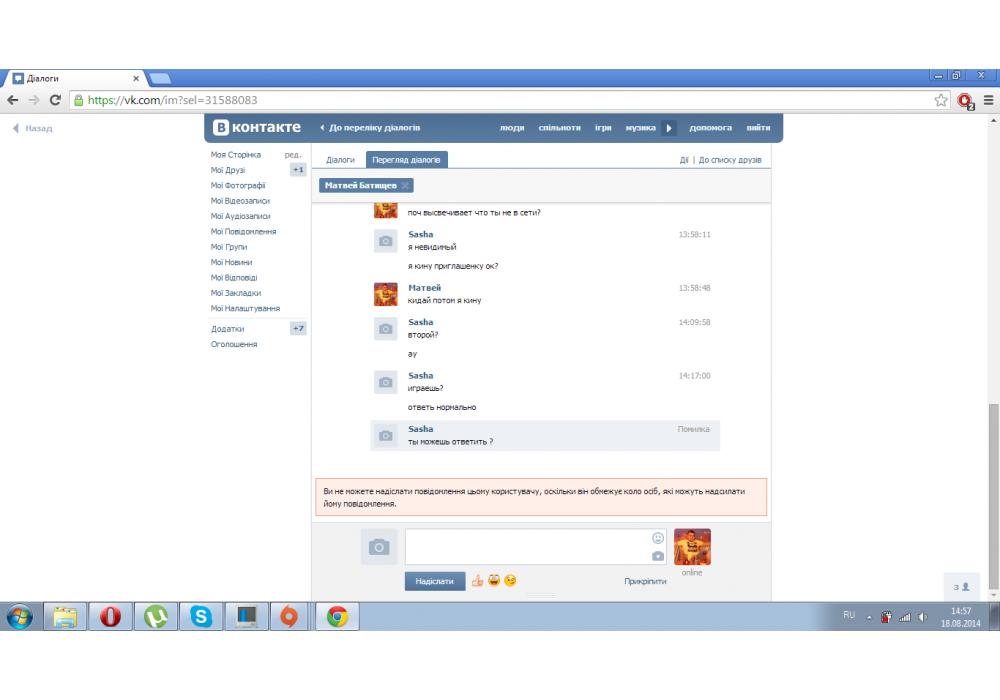Viewport: 1000px width, 700px height.
Task: Open Мої Налаштування in sidebar
Action: tap(246, 309)
